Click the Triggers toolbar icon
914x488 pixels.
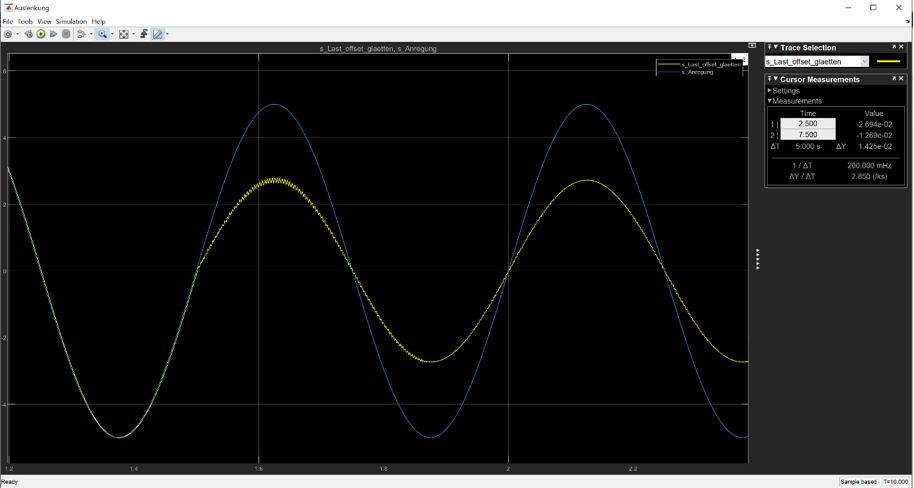coord(144,34)
